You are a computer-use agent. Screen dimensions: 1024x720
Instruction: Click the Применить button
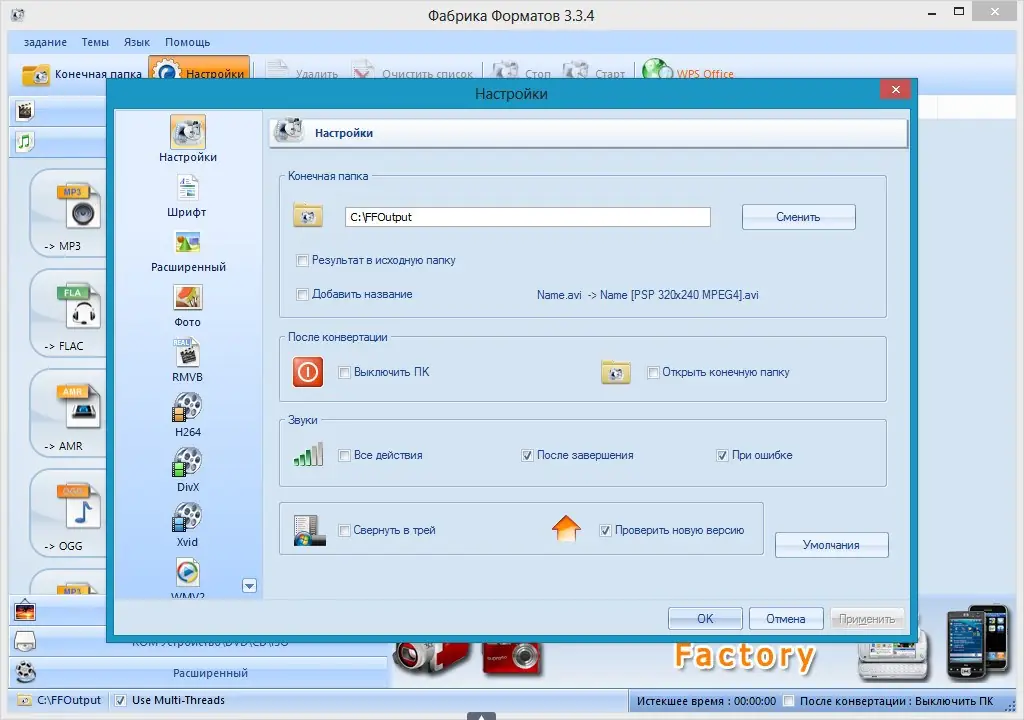click(x=867, y=619)
